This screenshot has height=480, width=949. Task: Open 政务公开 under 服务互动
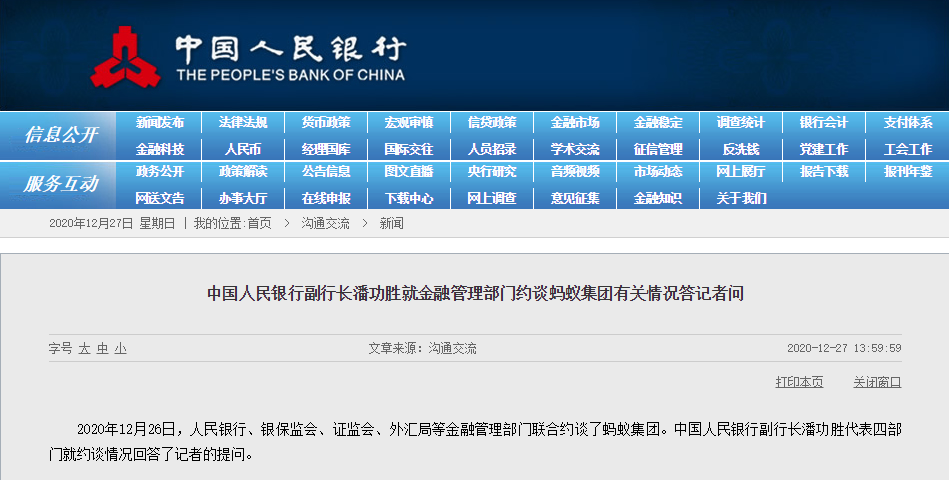point(160,171)
